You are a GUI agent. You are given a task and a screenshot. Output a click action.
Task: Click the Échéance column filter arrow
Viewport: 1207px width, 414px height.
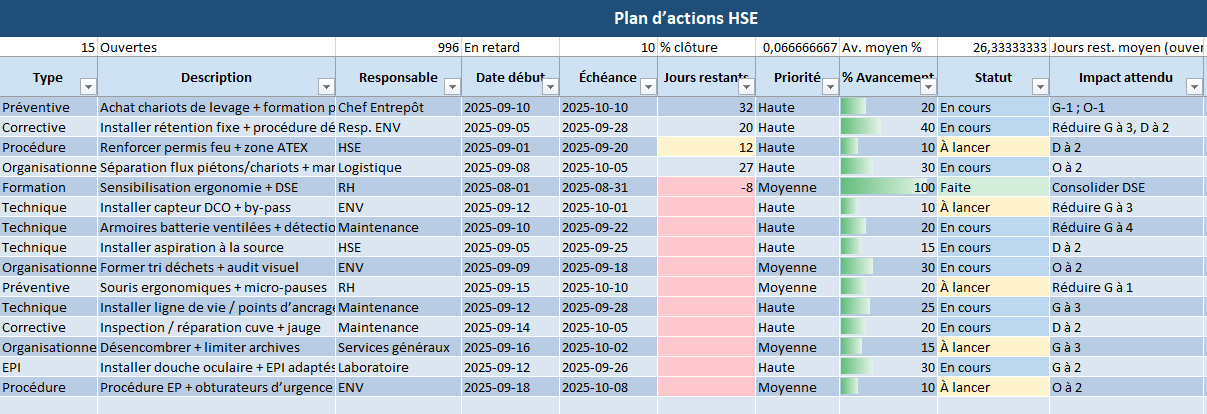point(647,86)
